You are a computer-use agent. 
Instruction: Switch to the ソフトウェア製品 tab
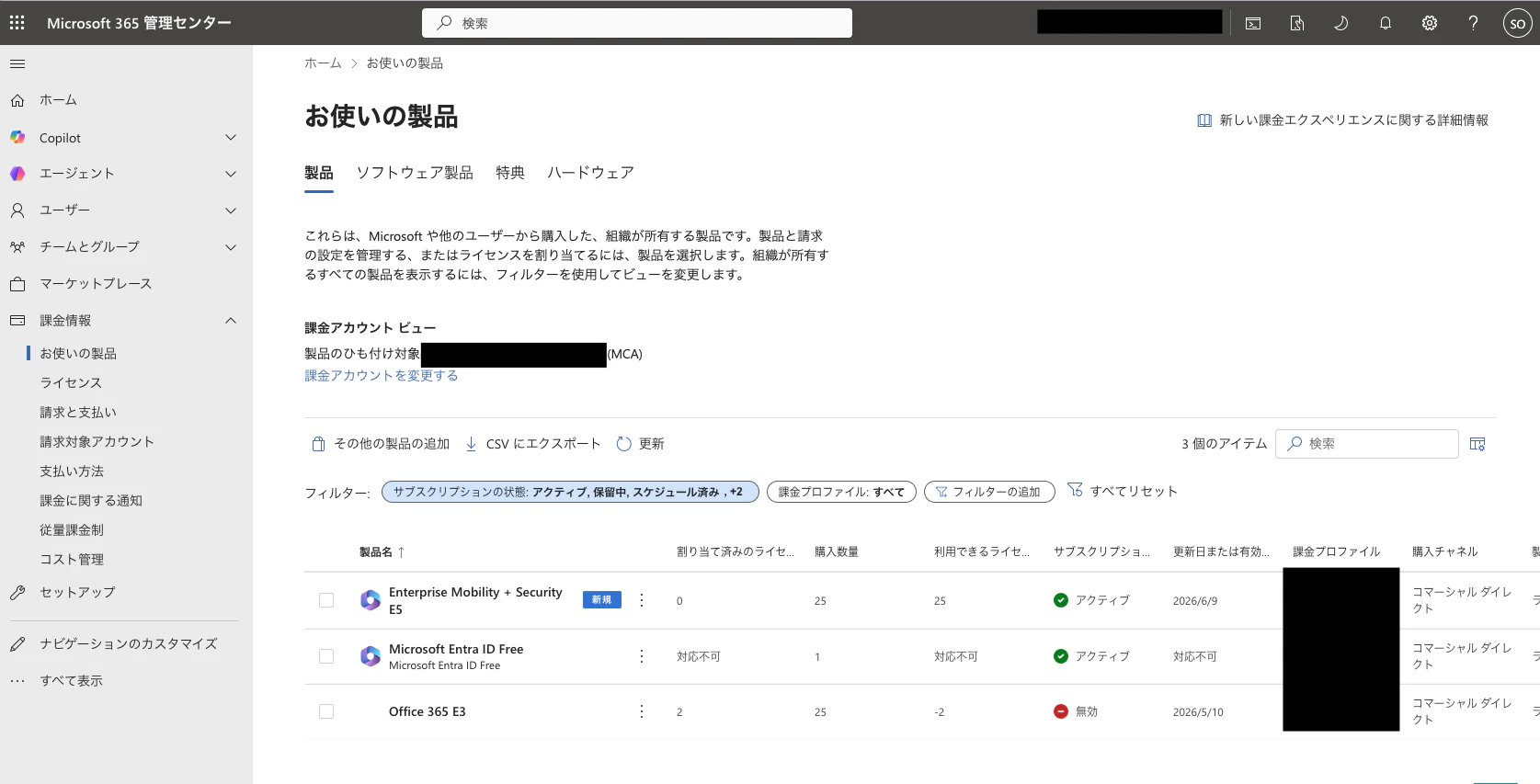[x=415, y=173]
